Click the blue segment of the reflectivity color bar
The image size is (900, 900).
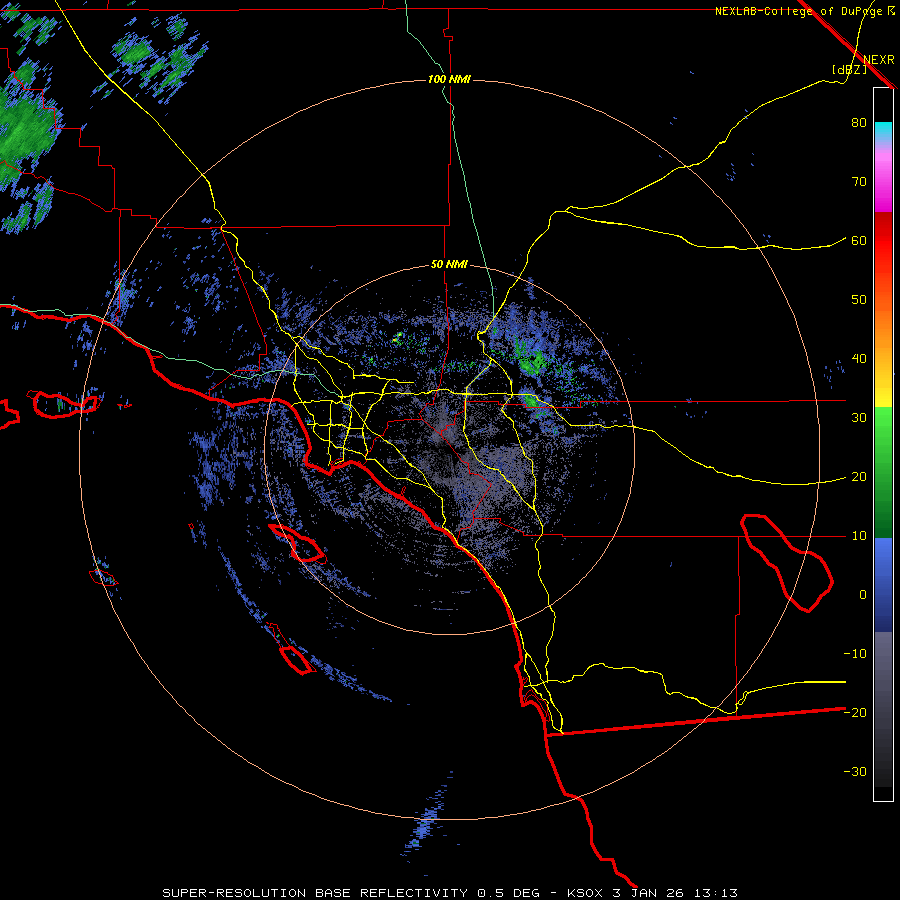click(883, 585)
